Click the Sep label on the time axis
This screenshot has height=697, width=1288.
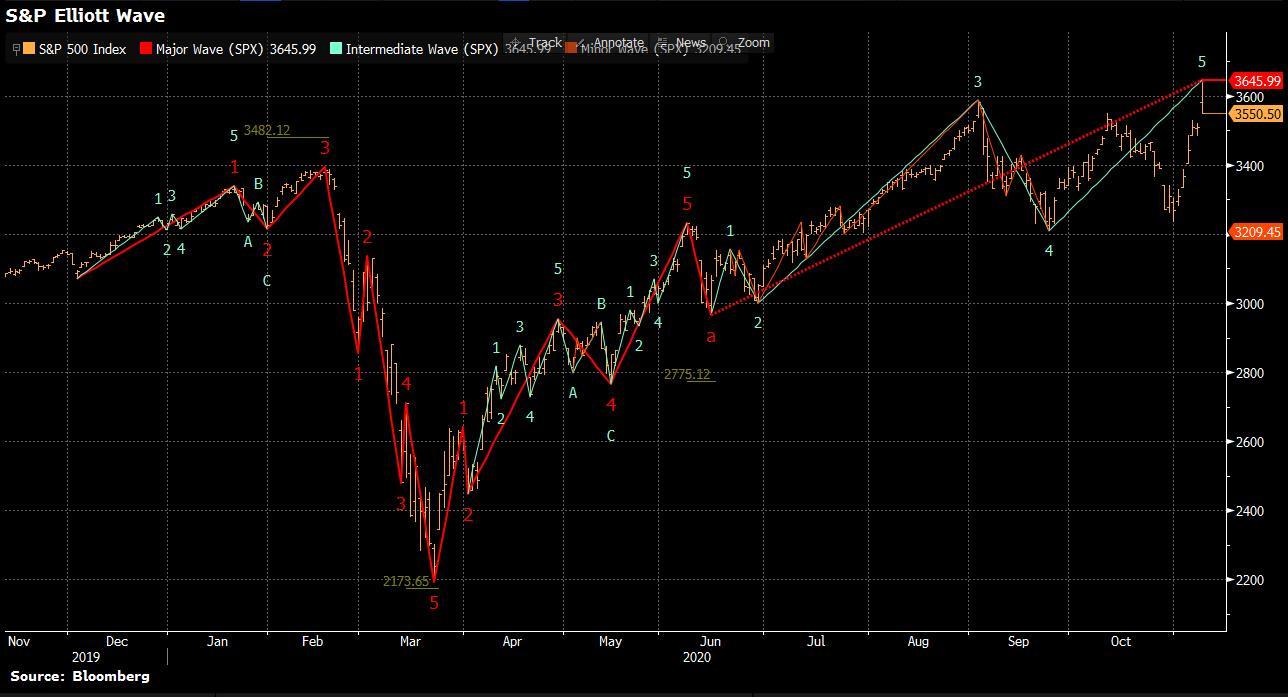tap(1020, 641)
